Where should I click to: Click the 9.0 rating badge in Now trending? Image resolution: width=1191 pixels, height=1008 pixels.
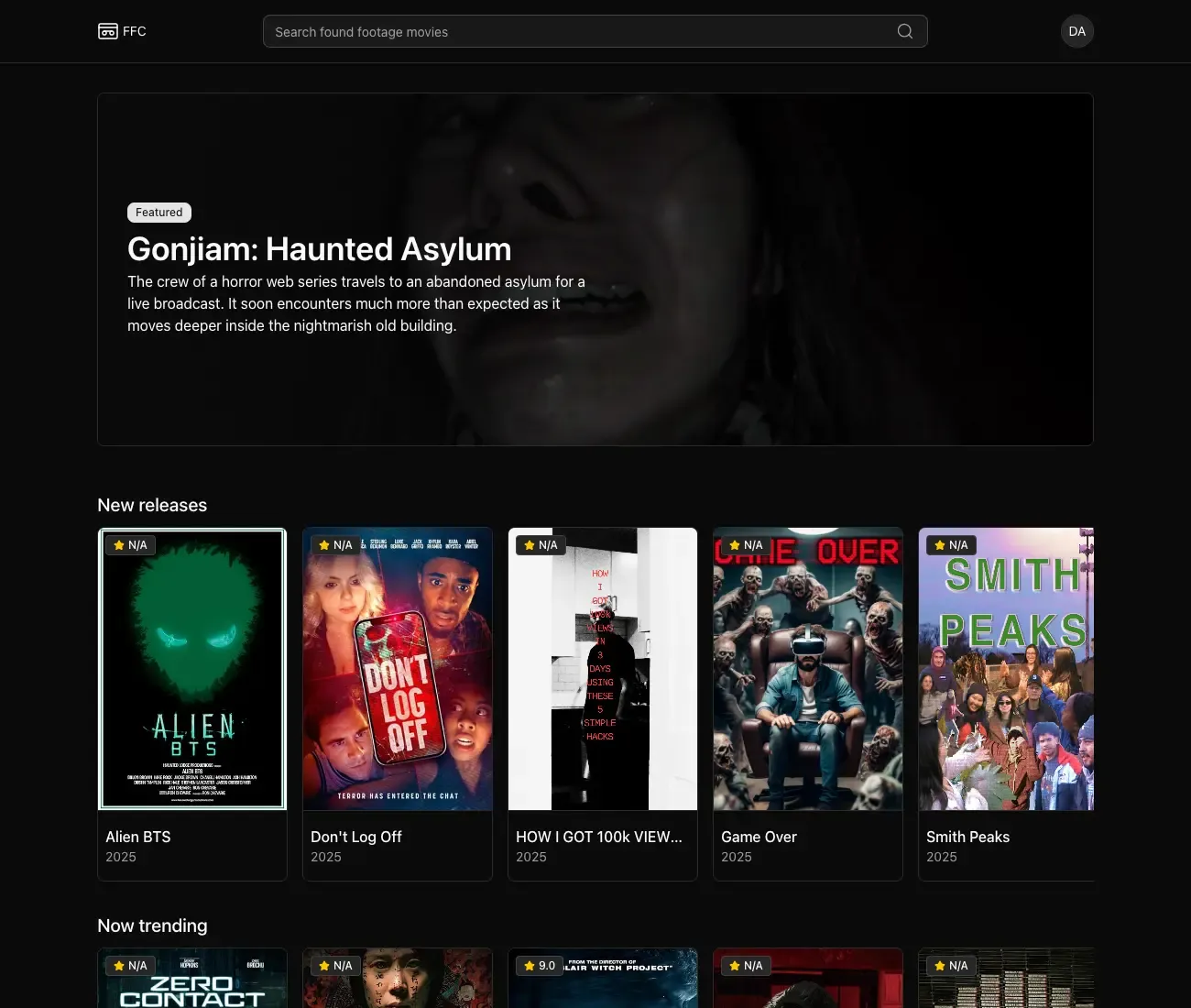(540, 965)
